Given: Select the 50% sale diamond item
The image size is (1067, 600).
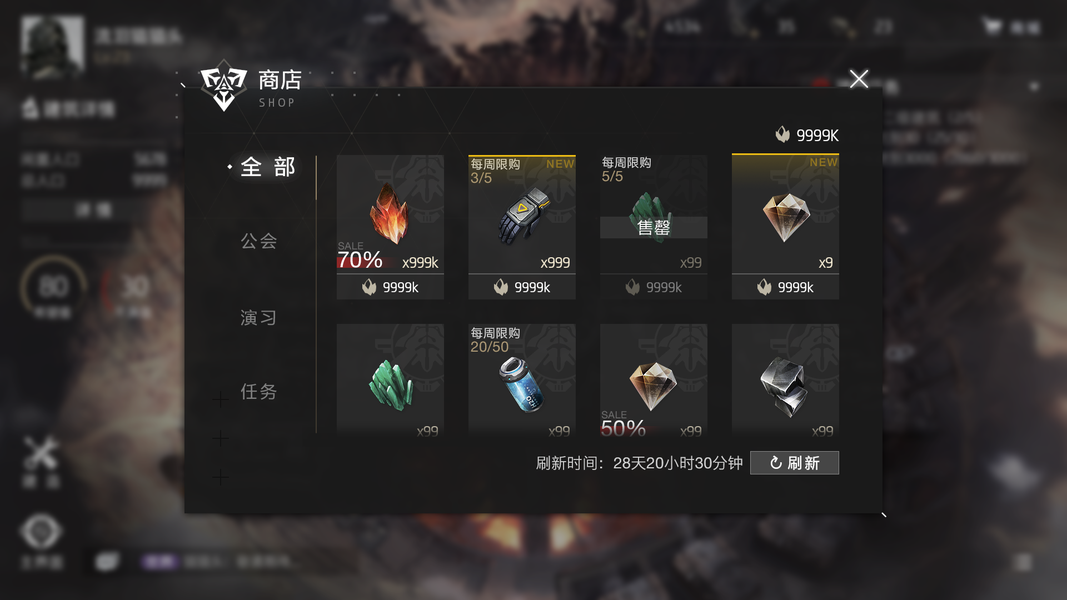Looking at the screenshot, I should click(653, 379).
